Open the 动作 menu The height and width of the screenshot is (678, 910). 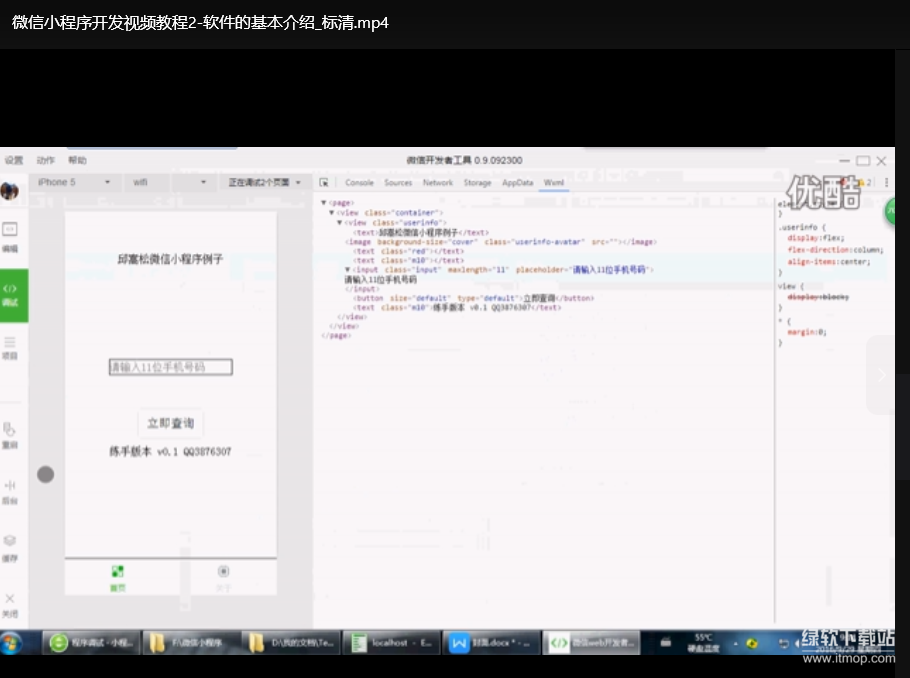coord(45,160)
